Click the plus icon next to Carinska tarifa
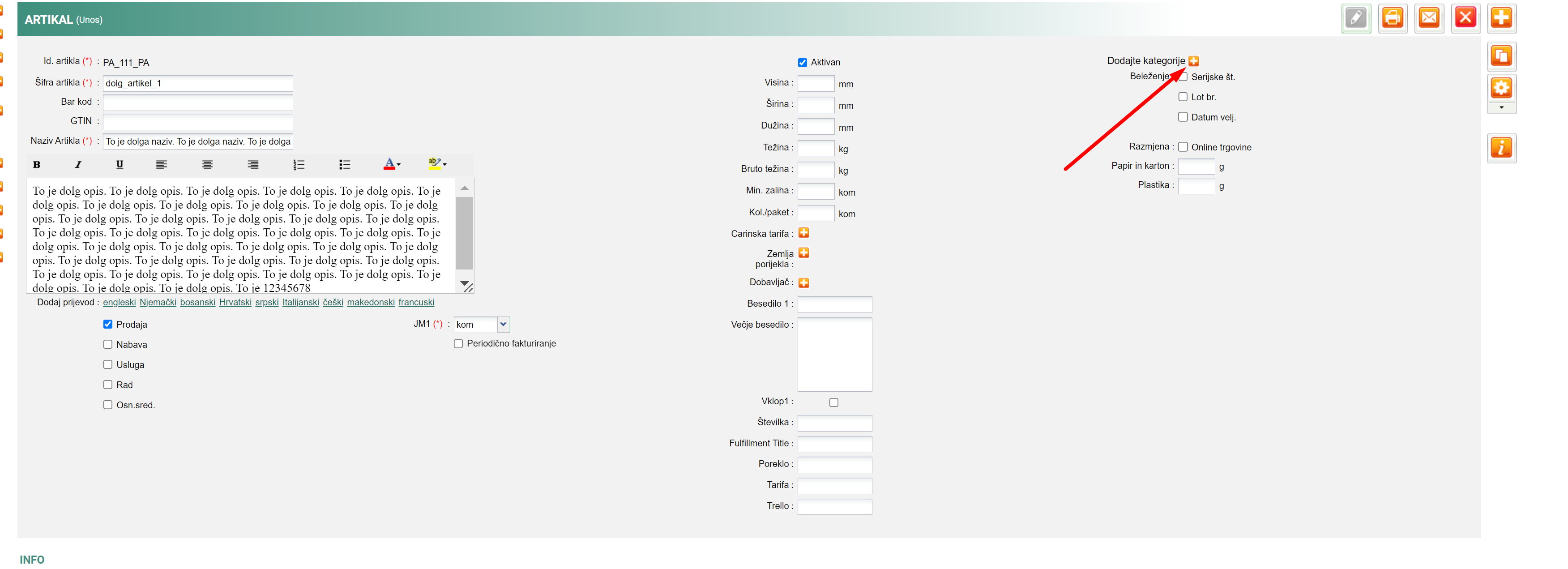 pos(803,233)
